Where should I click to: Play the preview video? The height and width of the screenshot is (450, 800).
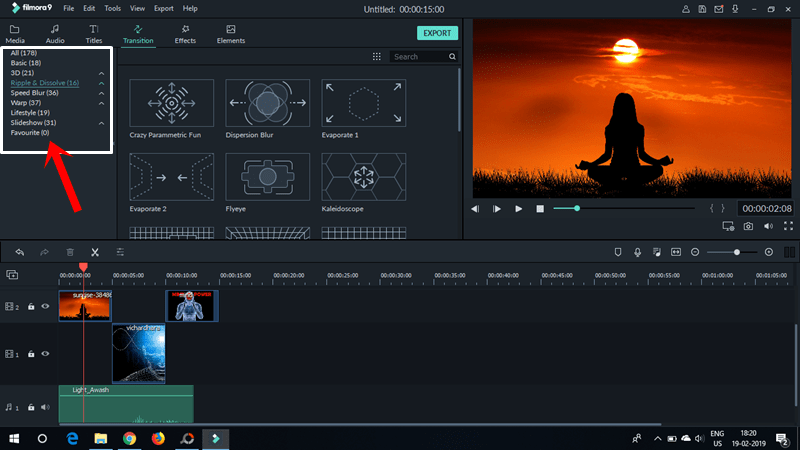coord(518,209)
